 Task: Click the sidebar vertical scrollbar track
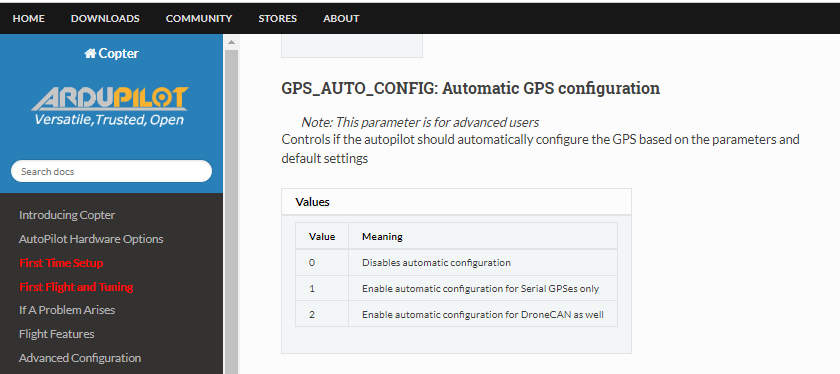[x=231, y=212]
